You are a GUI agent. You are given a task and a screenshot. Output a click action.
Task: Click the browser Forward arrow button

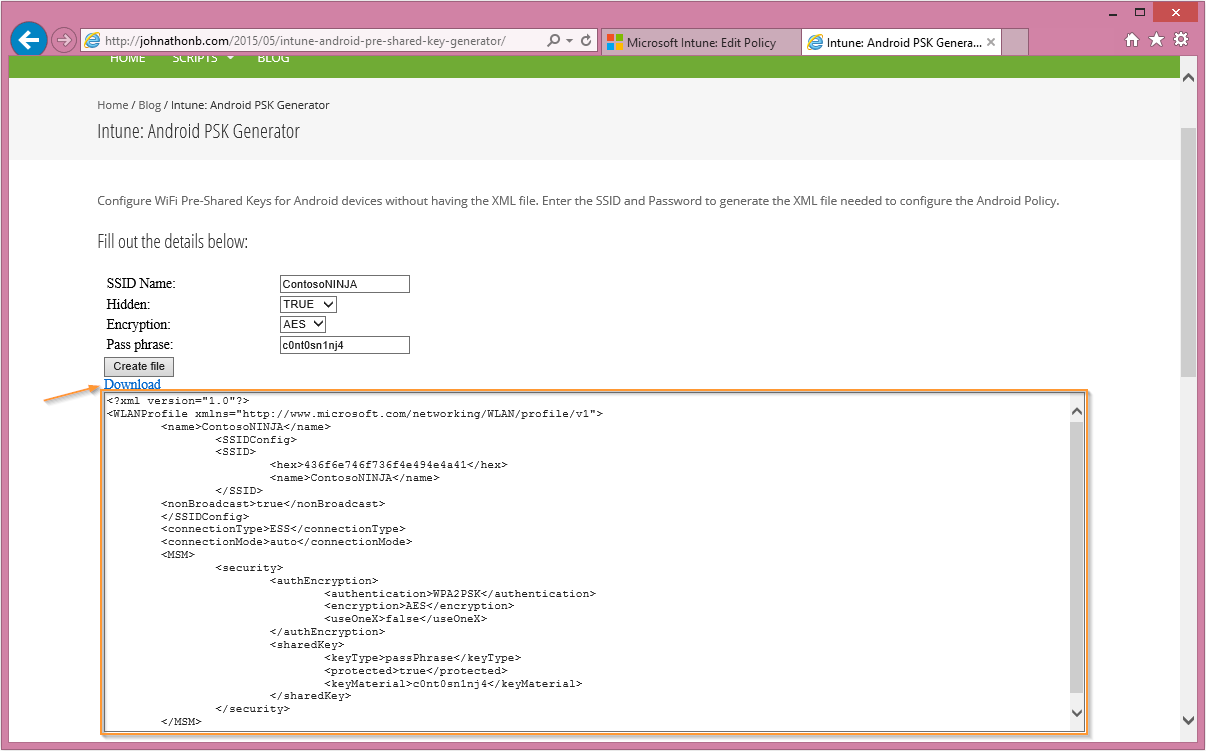click(64, 40)
